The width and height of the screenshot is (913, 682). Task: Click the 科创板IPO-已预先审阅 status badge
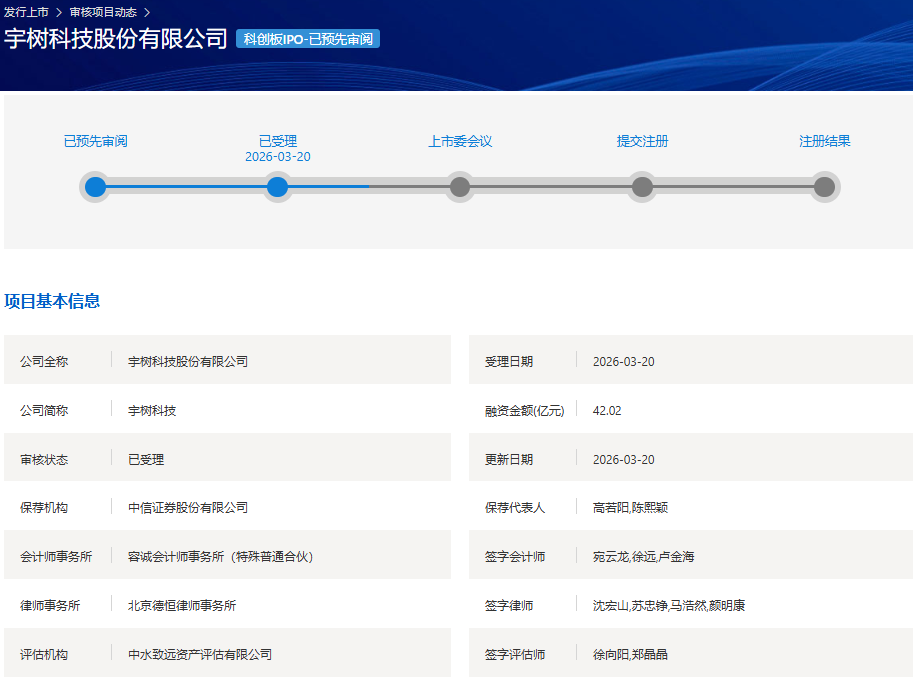pyautogui.click(x=308, y=39)
